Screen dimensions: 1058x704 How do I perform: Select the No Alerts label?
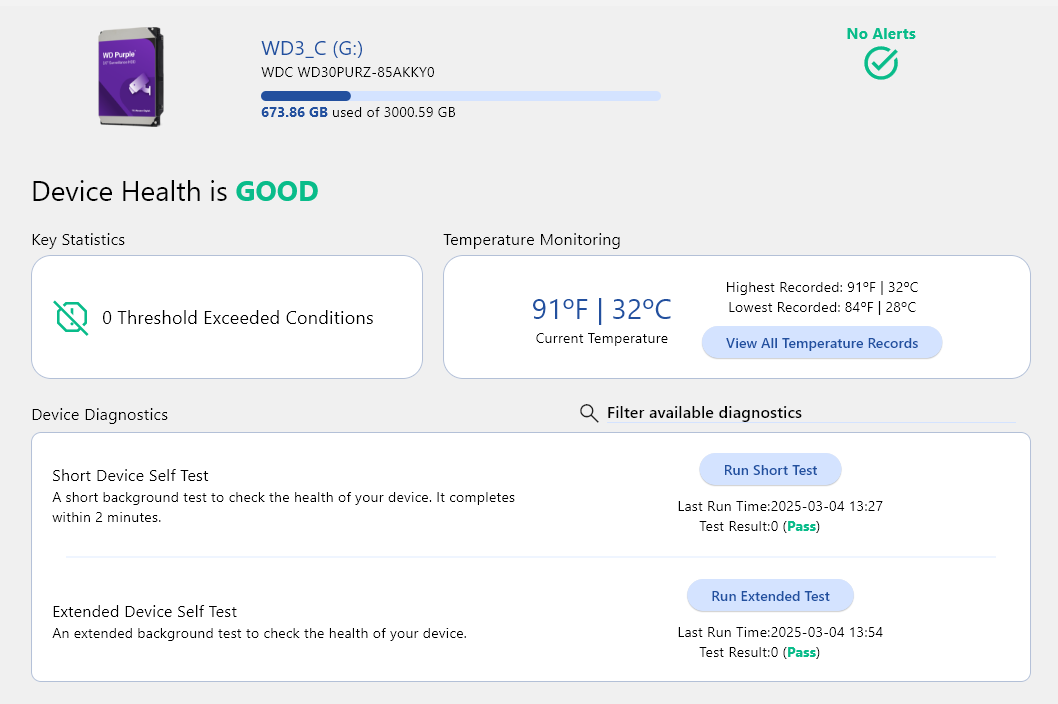tap(881, 34)
